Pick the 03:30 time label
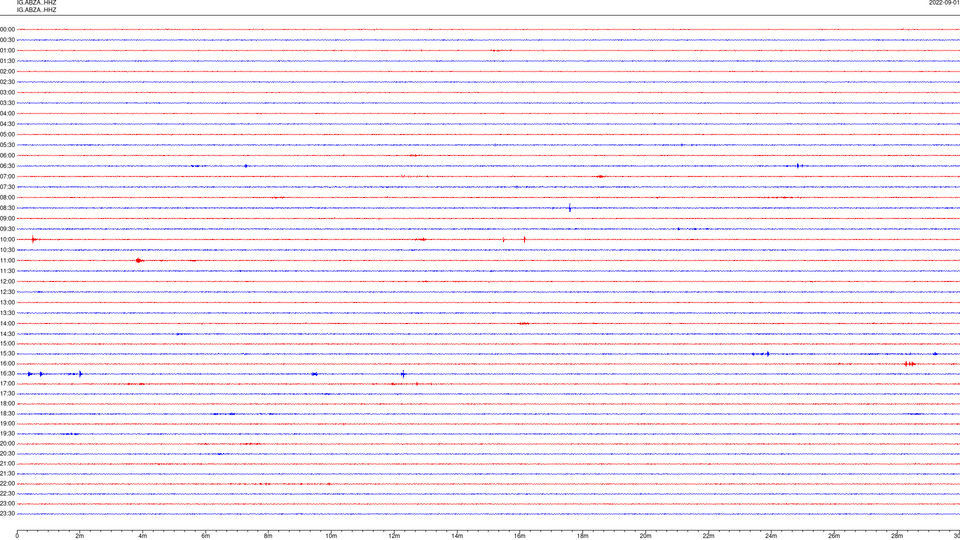Viewport: 960px width, 540px height. point(7,103)
